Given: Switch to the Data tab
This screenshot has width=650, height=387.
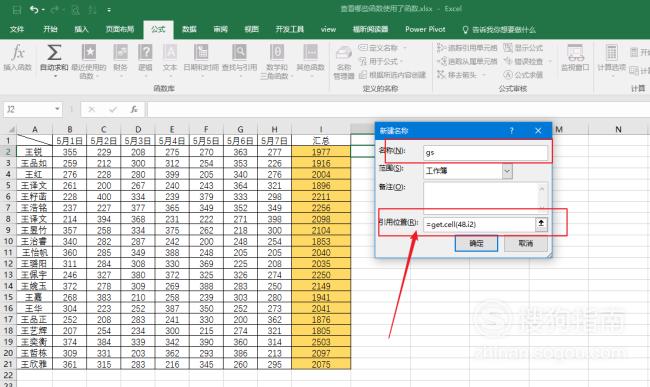Looking at the screenshot, I should 189,29.
